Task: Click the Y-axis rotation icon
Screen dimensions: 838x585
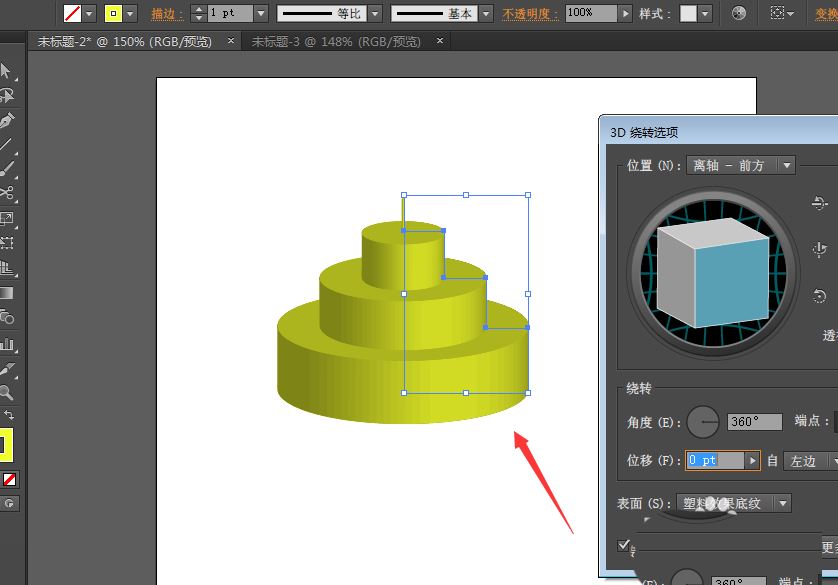Action: click(x=819, y=249)
